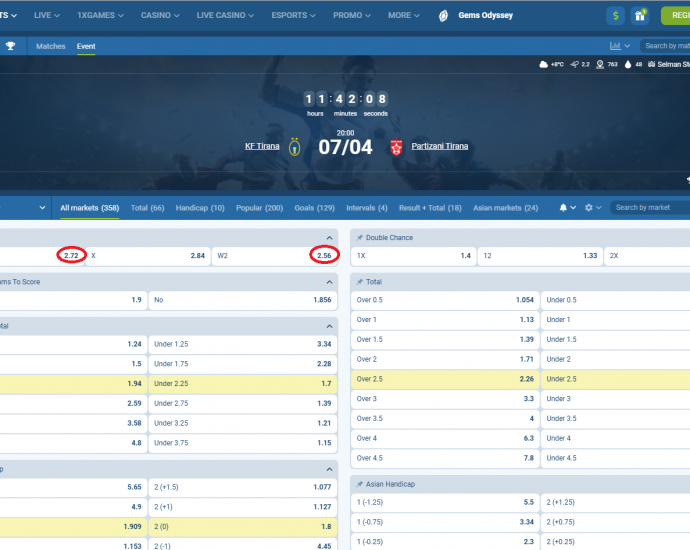Open the 1XGAMES dropdown menu

tap(100, 15)
